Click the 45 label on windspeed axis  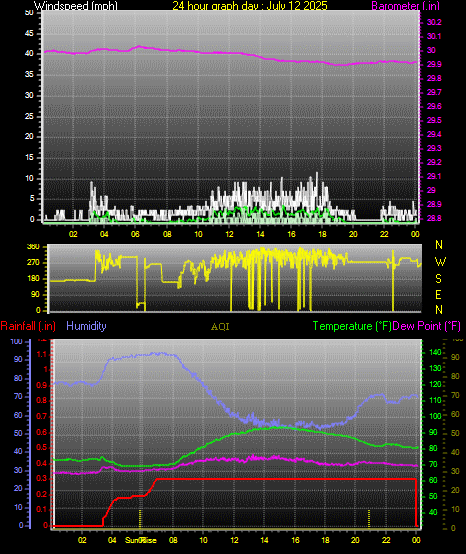(29, 34)
